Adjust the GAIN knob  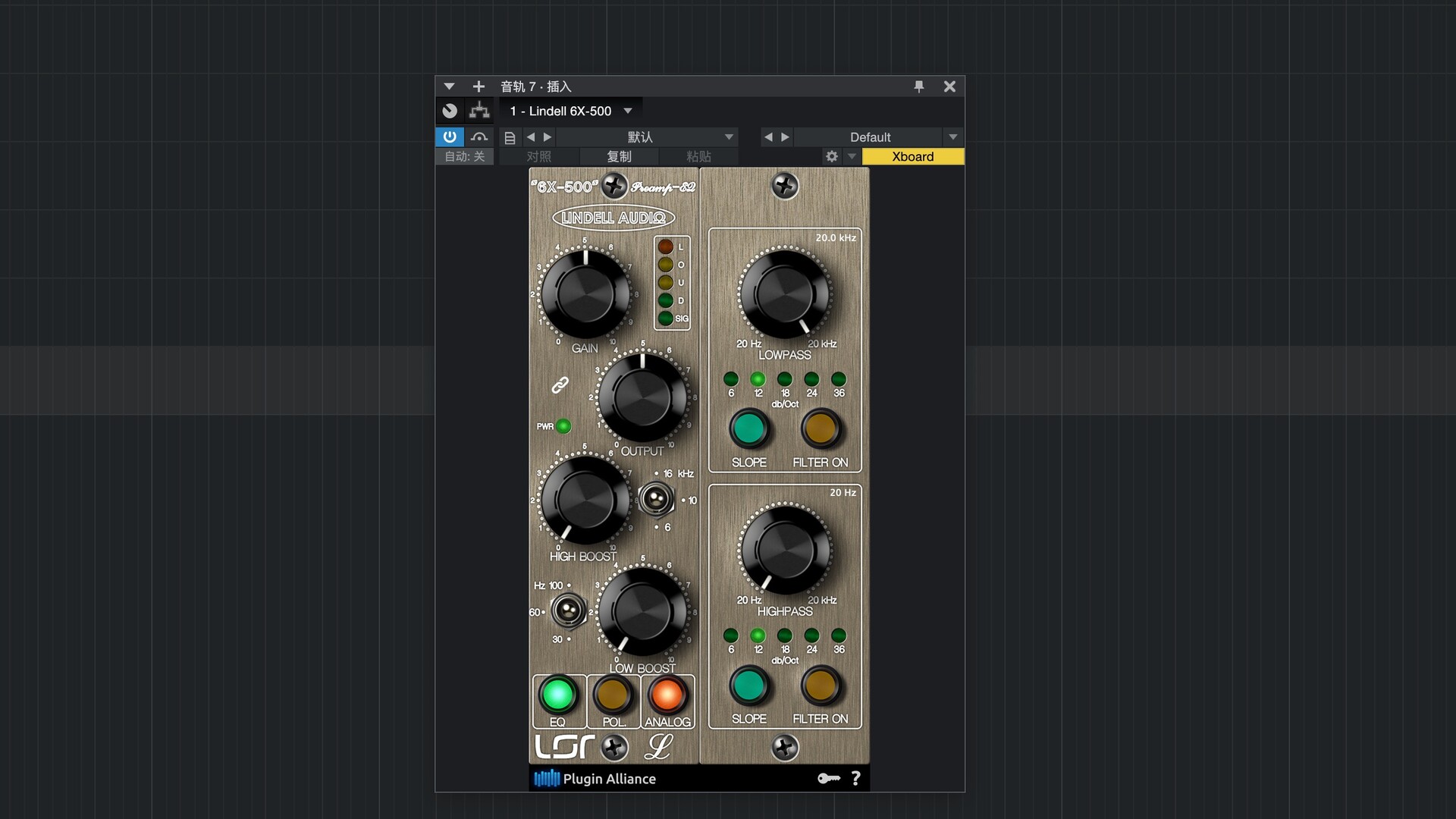tap(585, 294)
